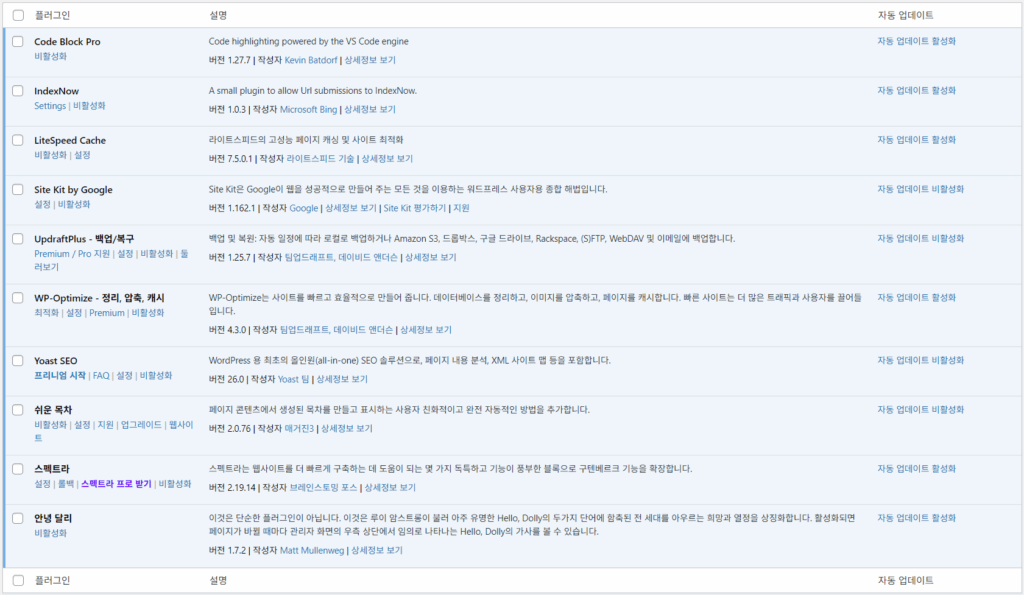Check the LiteSpeed Cache checkbox
Screen dimensions: 1024x595
click(18, 140)
